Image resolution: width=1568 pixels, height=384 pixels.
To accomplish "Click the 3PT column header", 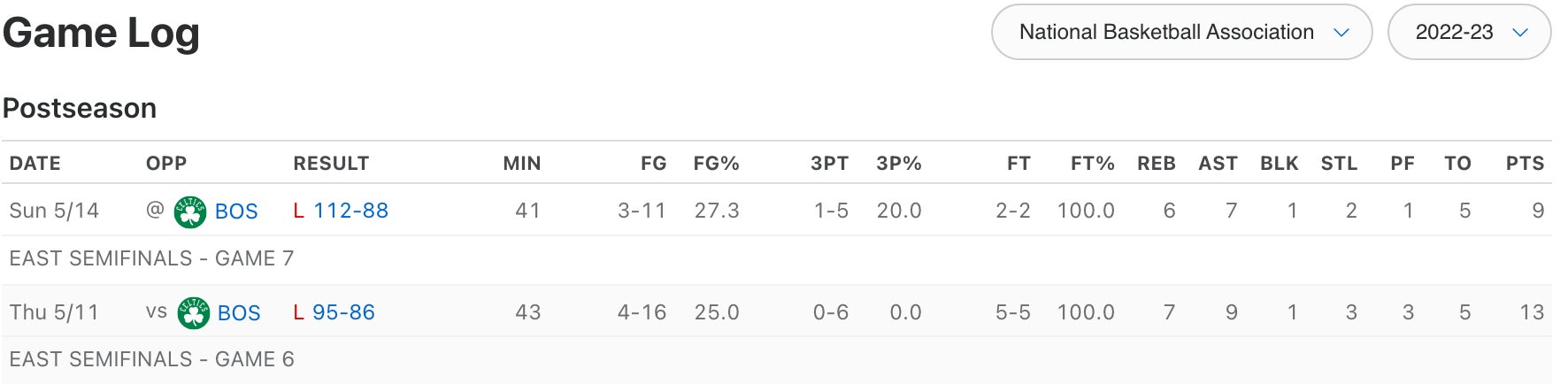I will click(829, 164).
